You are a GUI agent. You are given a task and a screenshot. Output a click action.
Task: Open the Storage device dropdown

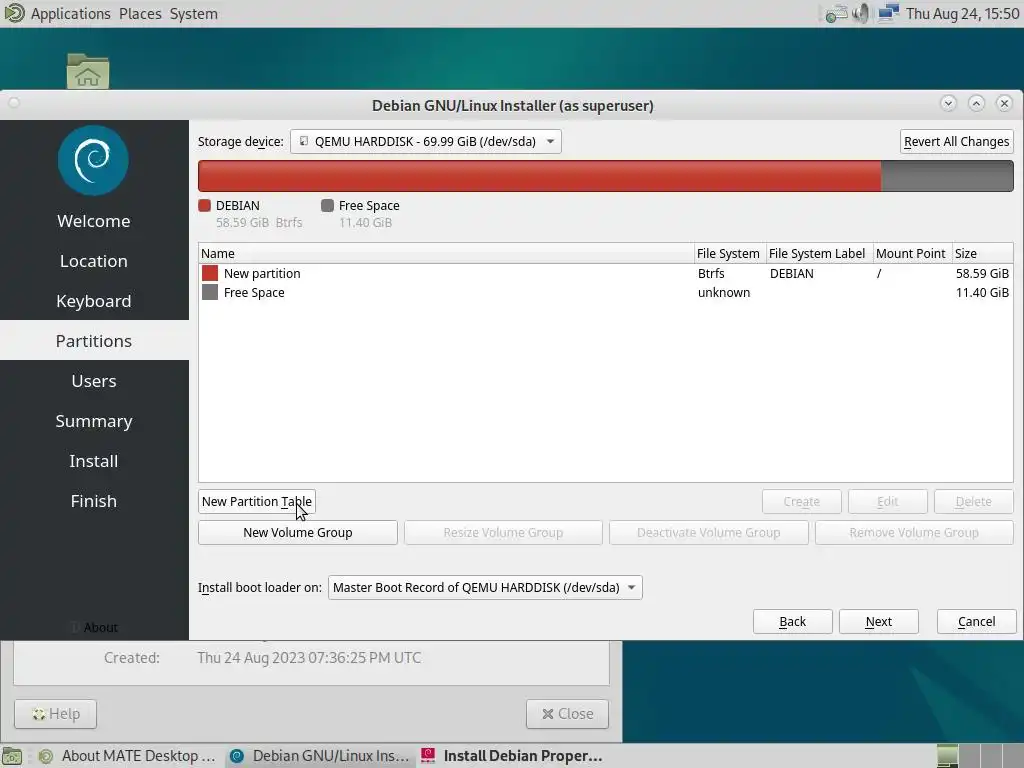[426, 141]
